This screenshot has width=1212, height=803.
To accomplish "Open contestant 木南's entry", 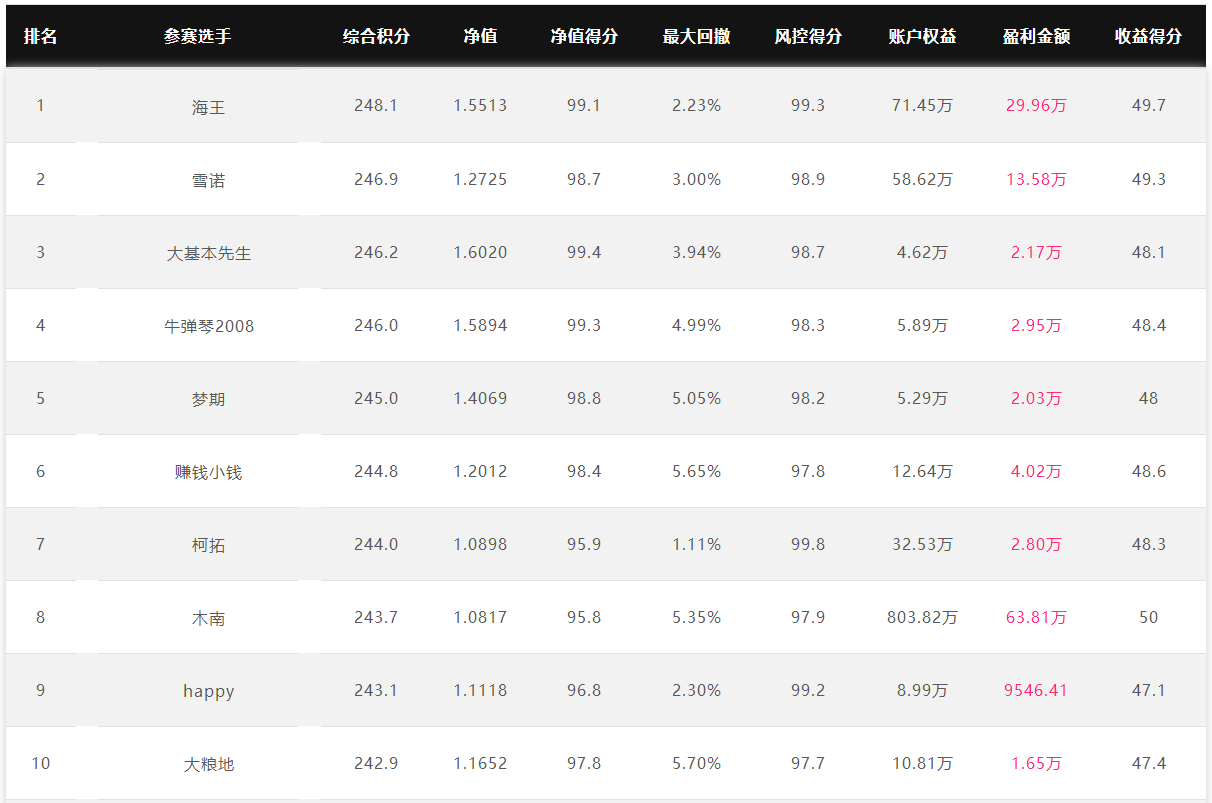I will pyautogui.click(x=208, y=618).
